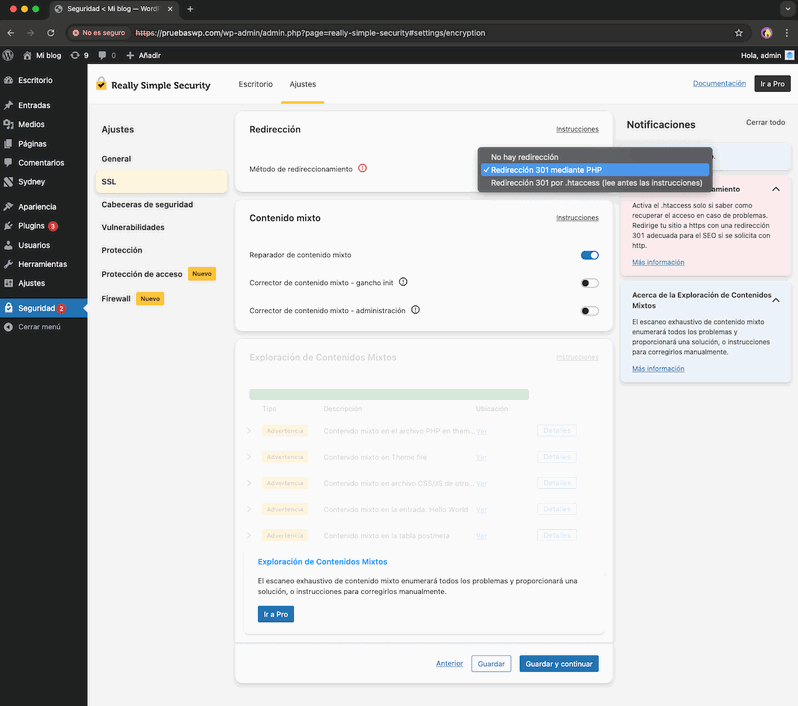Expand the archivo PHP warning row arrow

[x=249, y=431]
